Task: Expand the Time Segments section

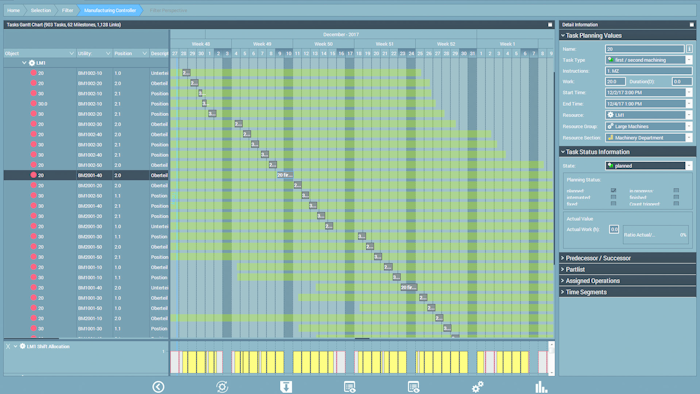Action: tap(627, 292)
